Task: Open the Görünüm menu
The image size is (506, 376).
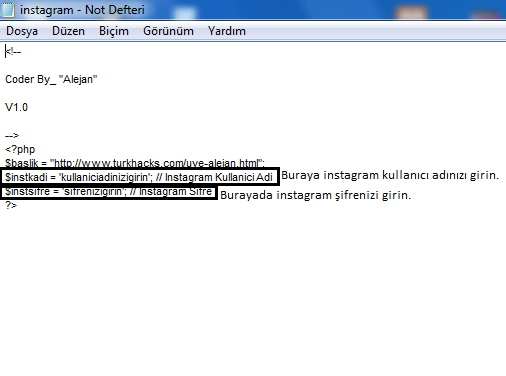Action: click(x=168, y=31)
